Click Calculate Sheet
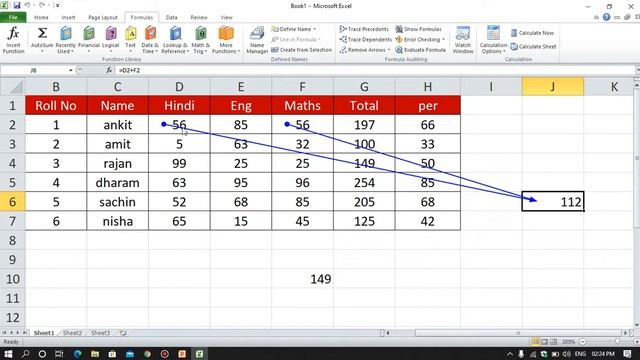This screenshot has height=360, width=640. 533,47
